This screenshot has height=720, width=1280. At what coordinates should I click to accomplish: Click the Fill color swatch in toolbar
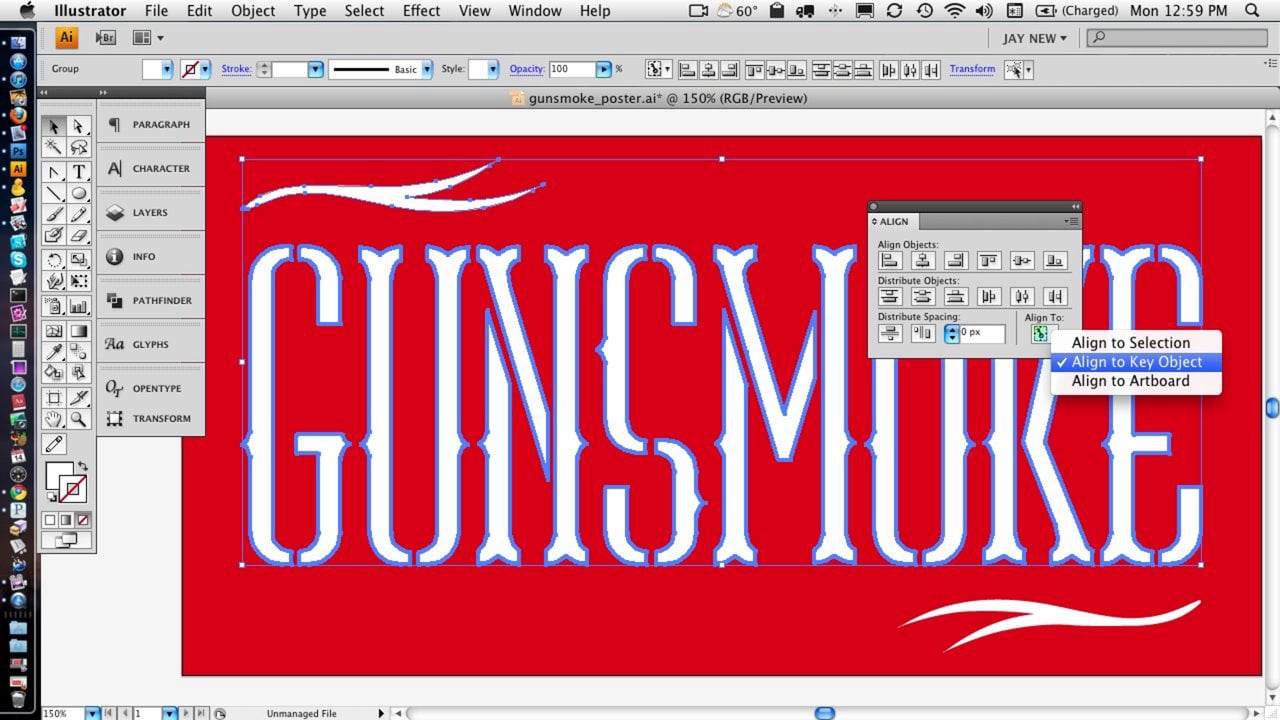[57, 476]
